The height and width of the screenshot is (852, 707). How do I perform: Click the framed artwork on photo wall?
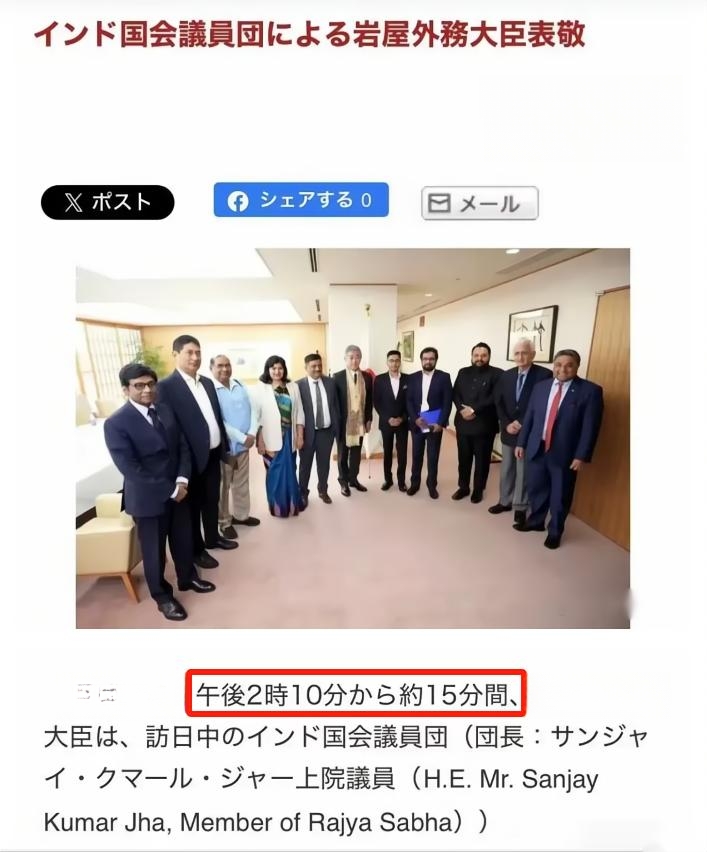[x=532, y=334]
